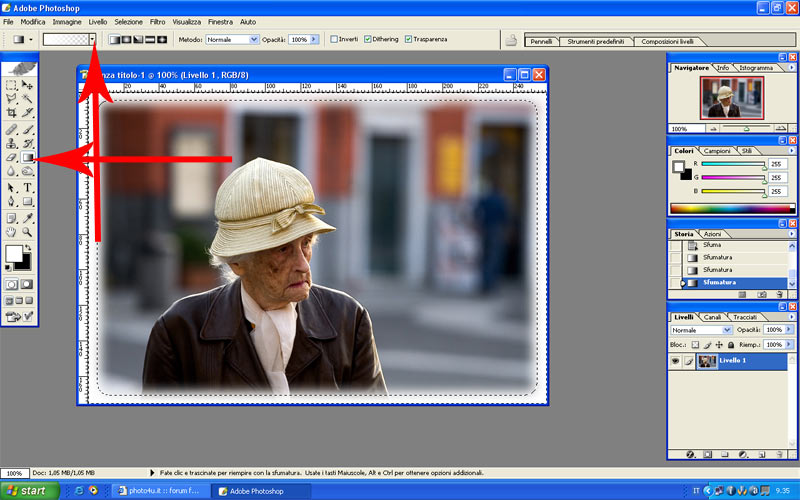
Task: Choose the radial gradient style
Action: (126, 39)
